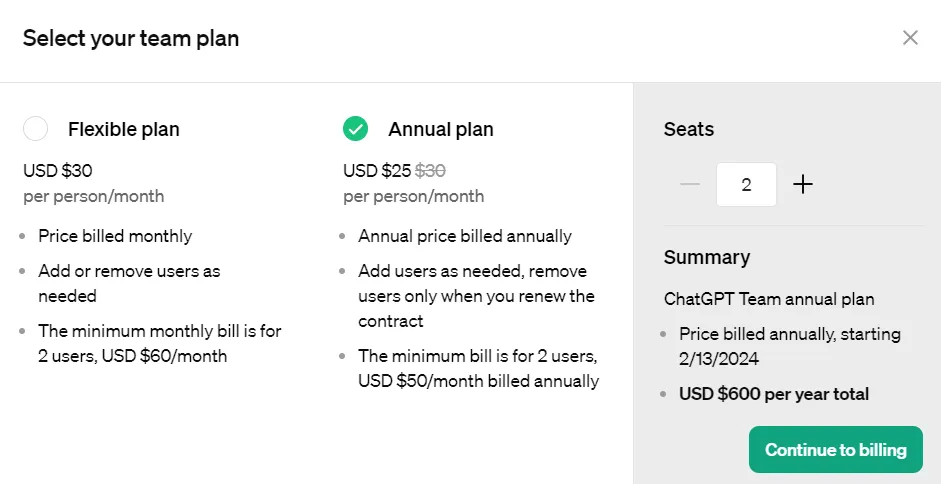Image resolution: width=941 pixels, height=484 pixels.
Task: Click the "Add or remove users as needed" bullet
Action: point(129,283)
